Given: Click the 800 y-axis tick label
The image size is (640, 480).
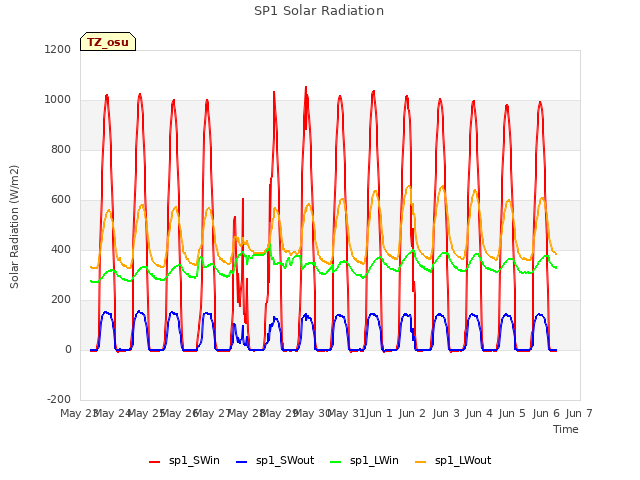Looking at the screenshot, I should click(61, 149).
